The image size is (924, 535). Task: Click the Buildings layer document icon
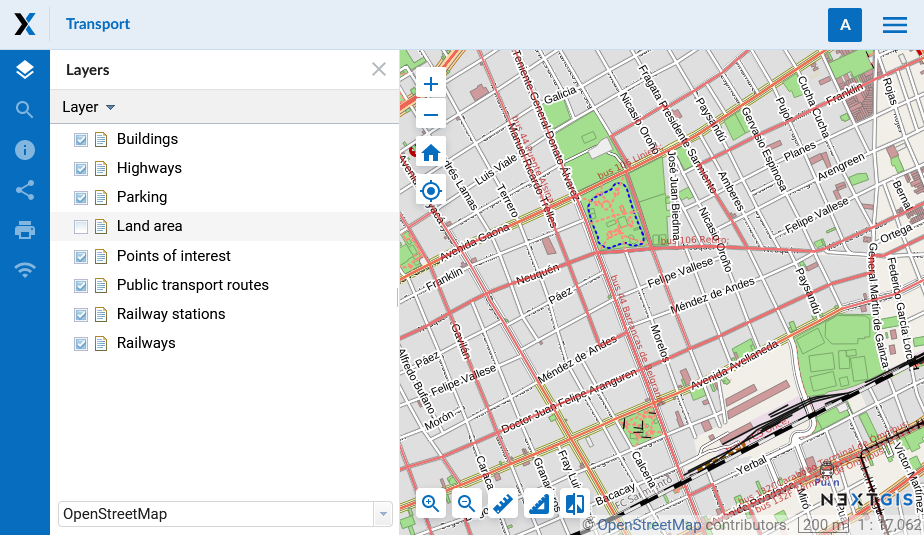[x=101, y=140]
